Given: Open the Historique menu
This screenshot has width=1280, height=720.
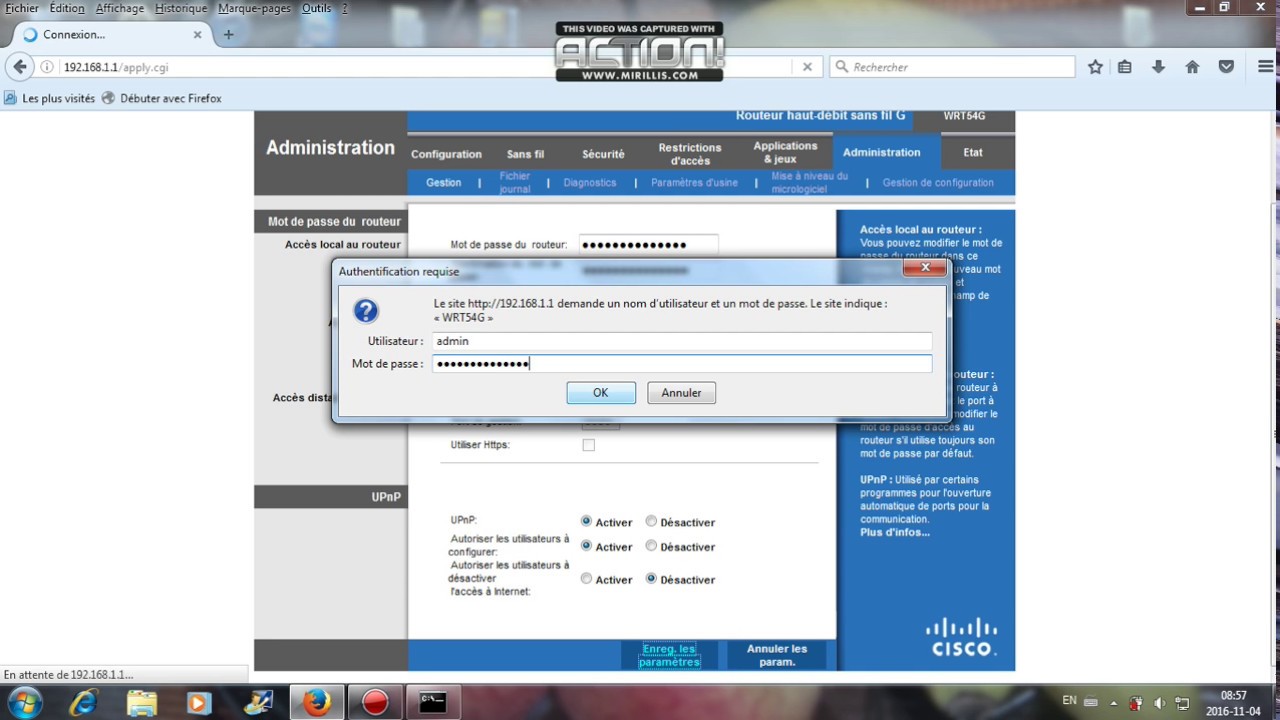Looking at the screenshot, I should pos(181,8).
